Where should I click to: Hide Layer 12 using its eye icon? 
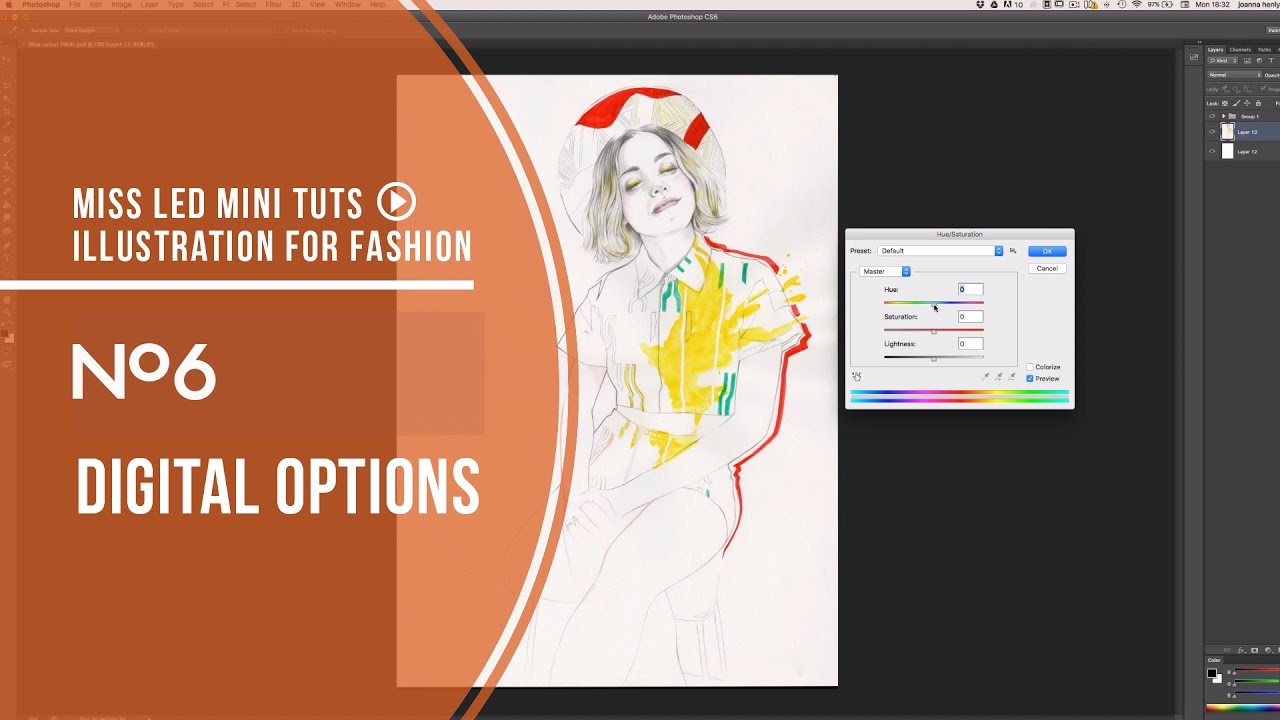point(1212,152)
